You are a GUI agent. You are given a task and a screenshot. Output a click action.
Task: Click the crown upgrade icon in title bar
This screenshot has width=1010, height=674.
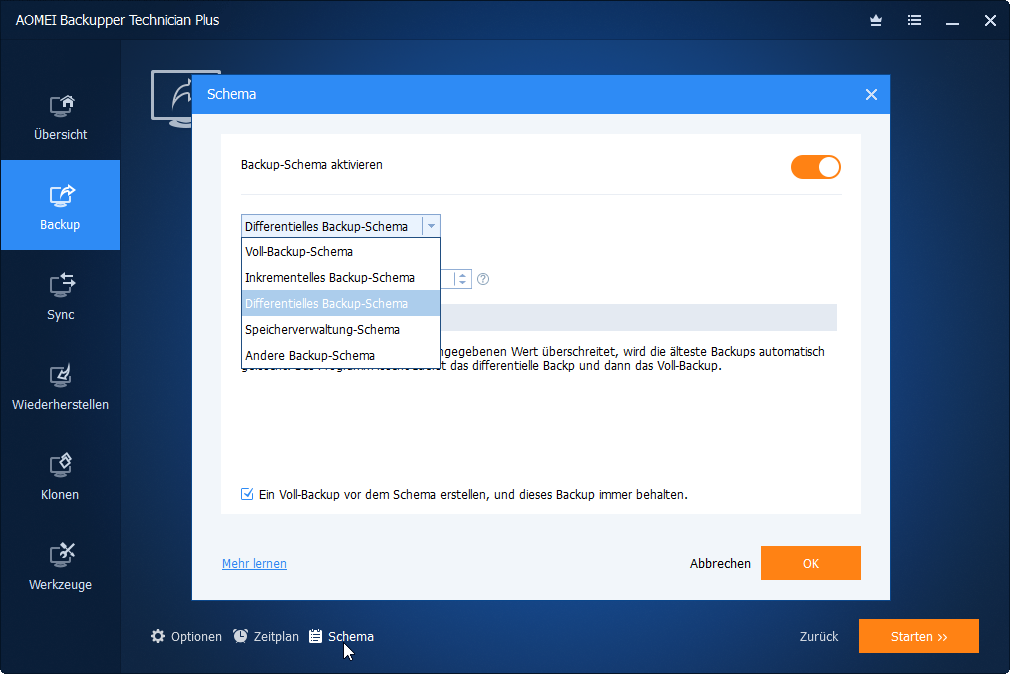pos(875,21)
